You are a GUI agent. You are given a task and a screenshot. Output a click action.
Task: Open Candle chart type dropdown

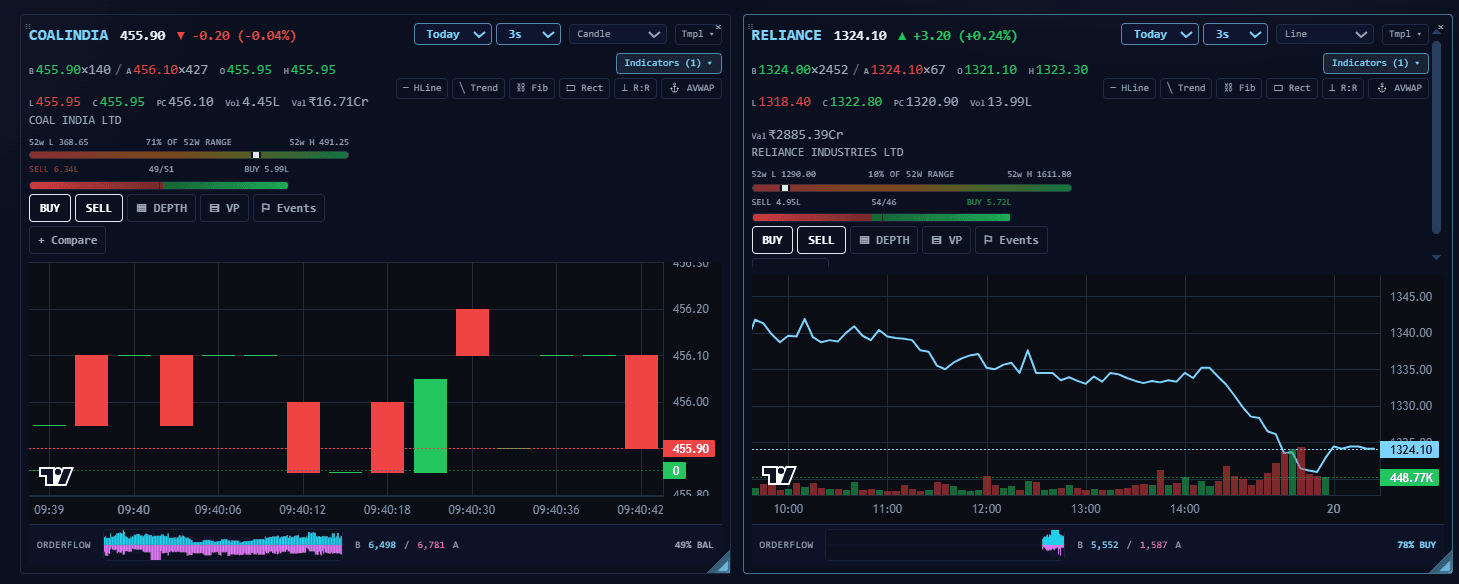point(618,34)
